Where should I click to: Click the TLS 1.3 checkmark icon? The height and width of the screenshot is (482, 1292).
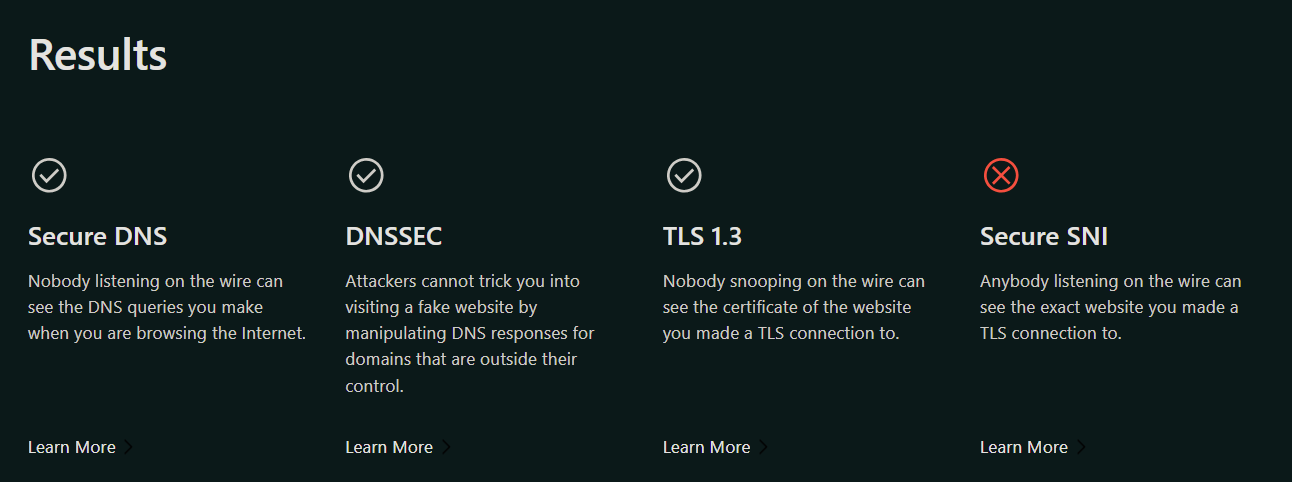click(x=684, y=175)
